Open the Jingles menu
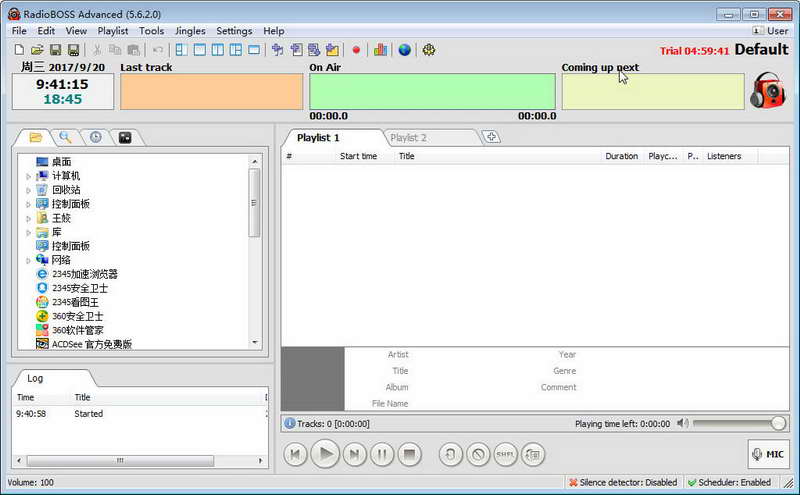 click(190, 31)
